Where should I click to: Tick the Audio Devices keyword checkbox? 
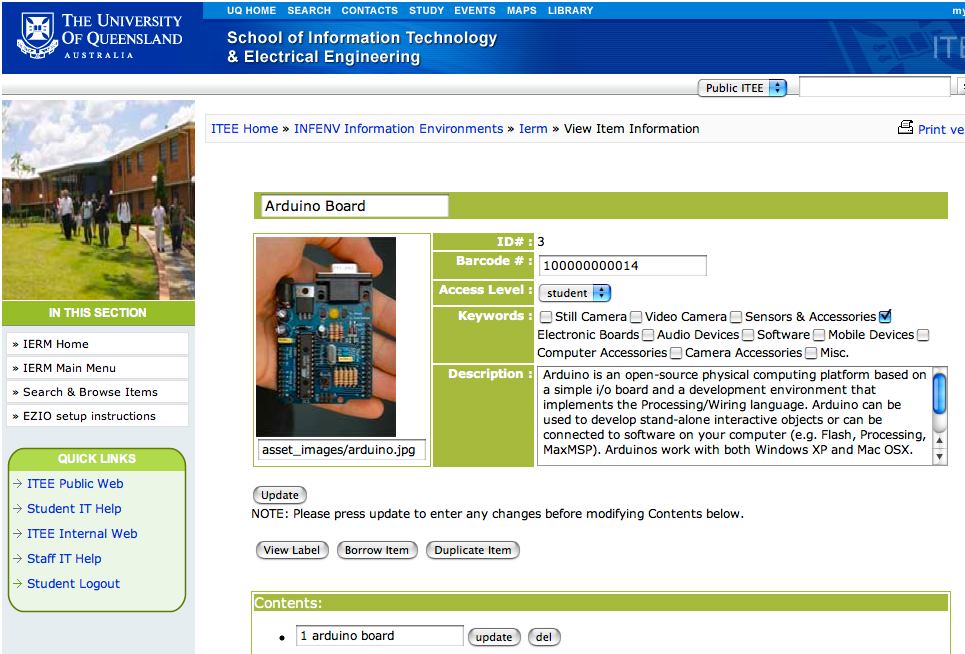[648, 335]
